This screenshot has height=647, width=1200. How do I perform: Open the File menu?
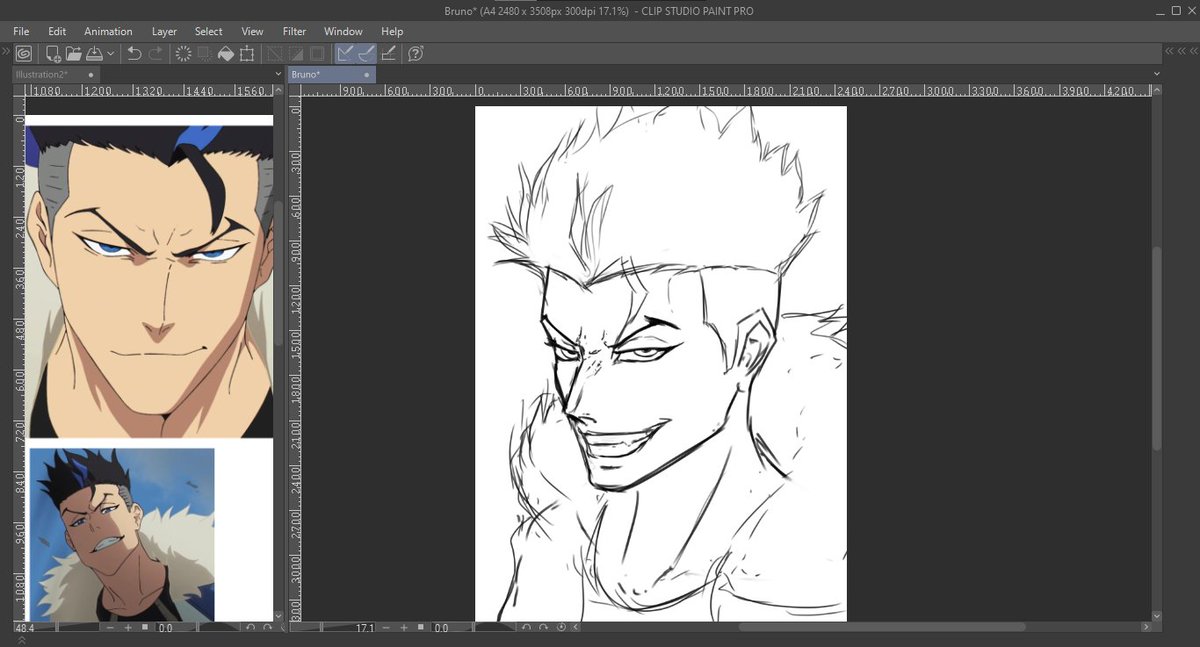tap(22, 31)
